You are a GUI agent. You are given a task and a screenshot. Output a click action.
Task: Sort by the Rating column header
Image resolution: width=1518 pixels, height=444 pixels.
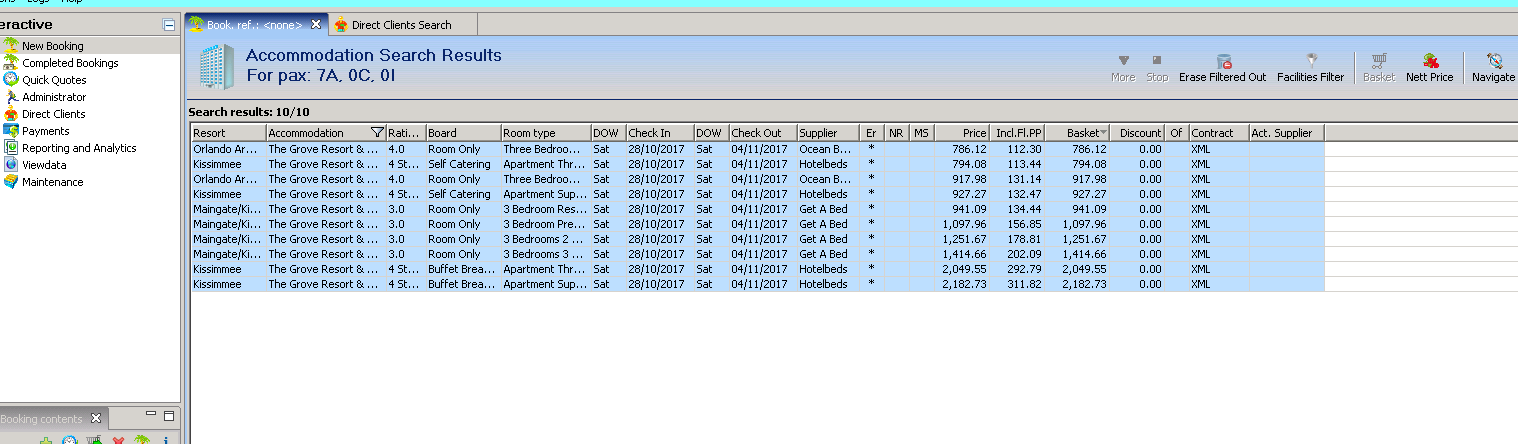click(x=406, y=133)
